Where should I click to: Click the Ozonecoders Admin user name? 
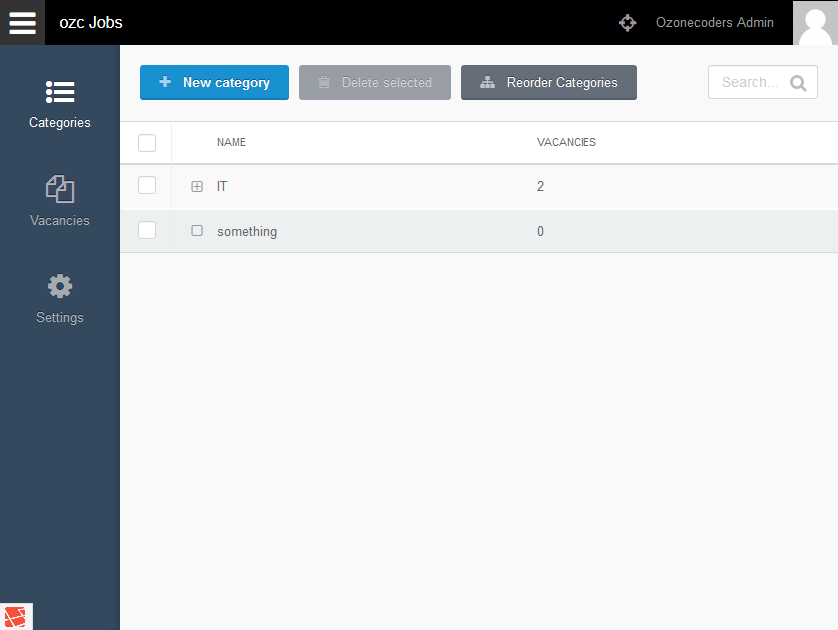[x=715, y=22]
